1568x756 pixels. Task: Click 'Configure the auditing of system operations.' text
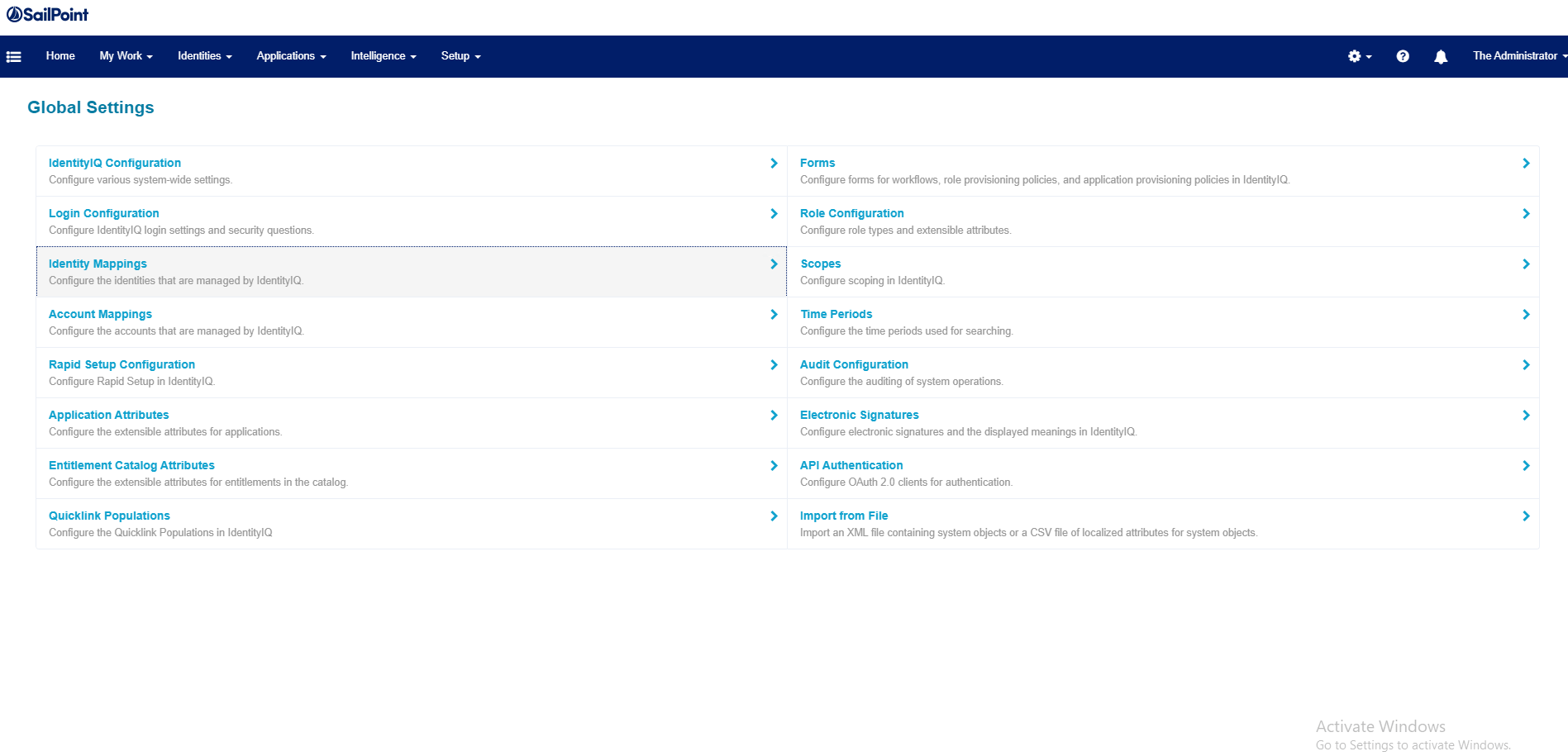902,382
